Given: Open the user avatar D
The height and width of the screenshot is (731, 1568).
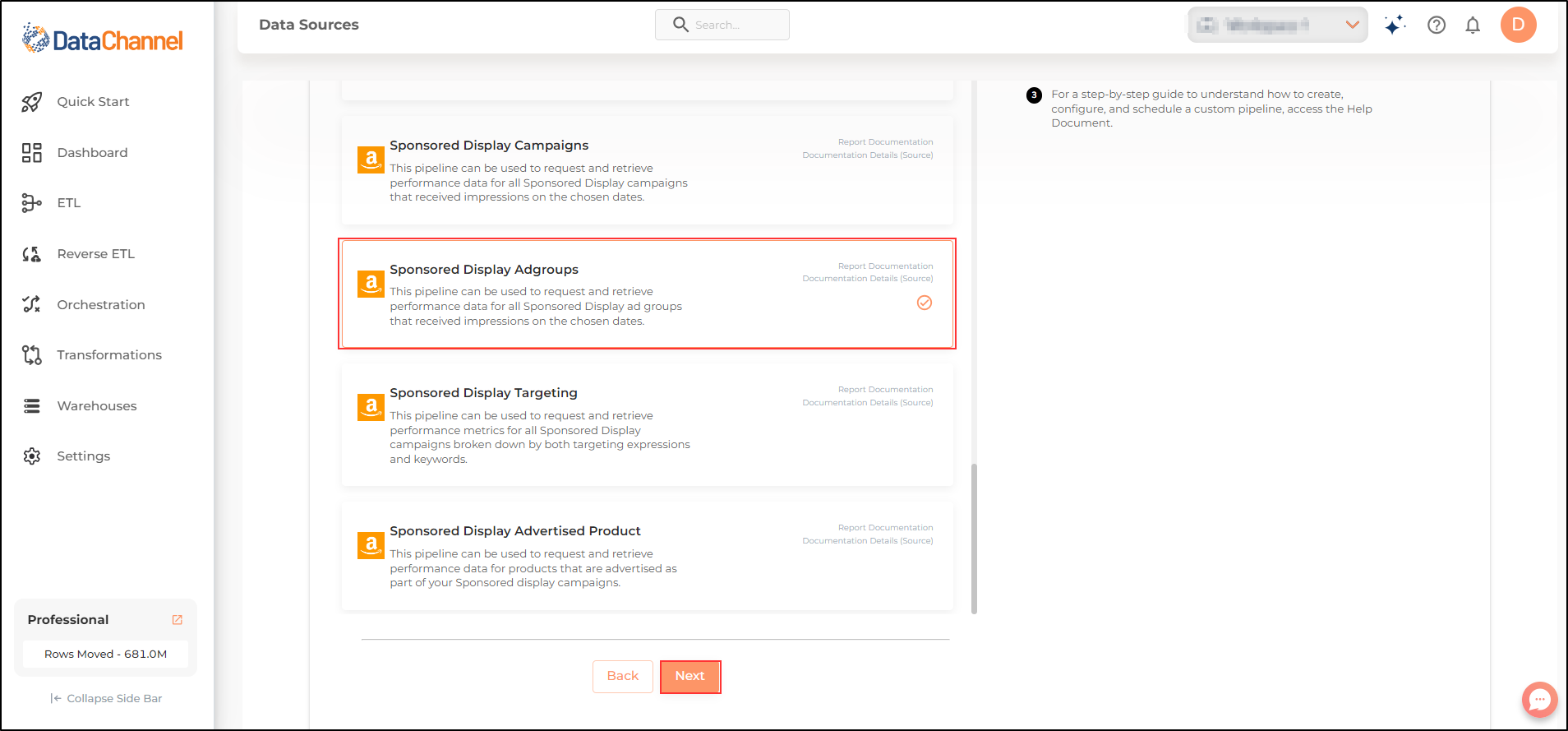Looking at the screenshot, I should coord(1518,25).
